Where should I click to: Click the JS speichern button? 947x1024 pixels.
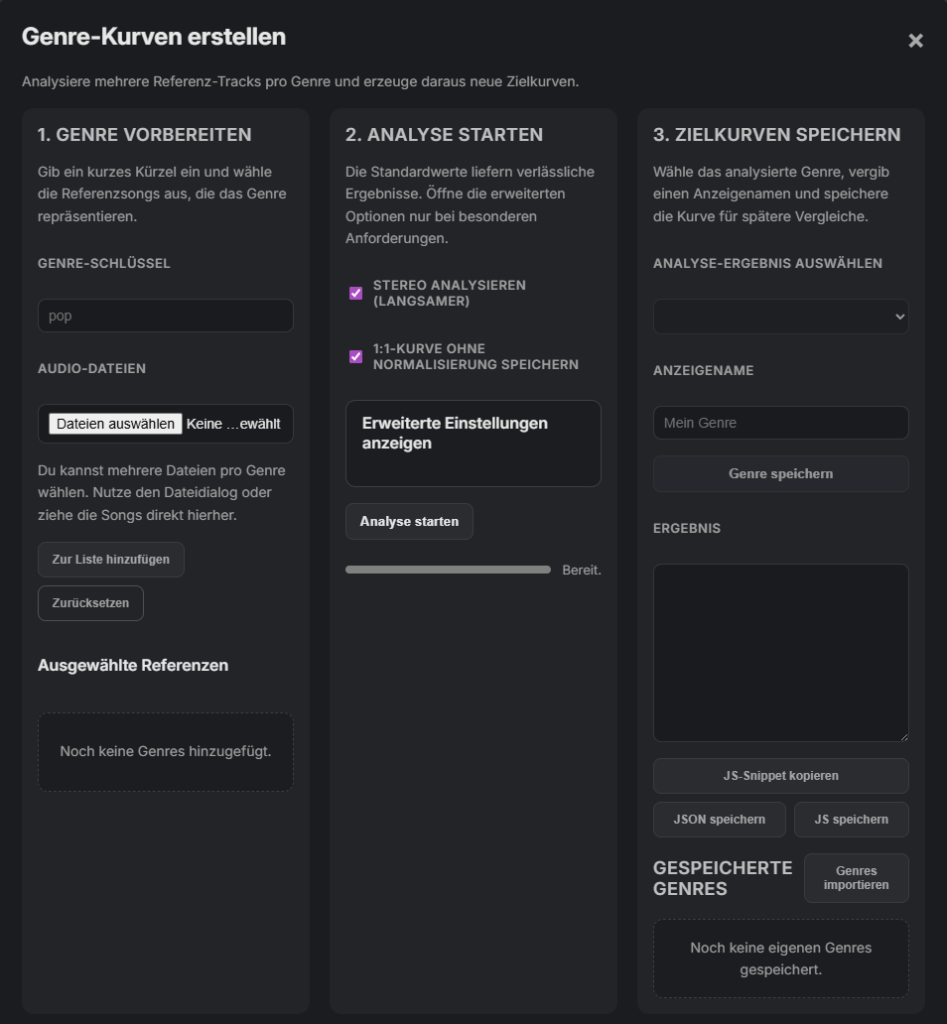[851, 820]
